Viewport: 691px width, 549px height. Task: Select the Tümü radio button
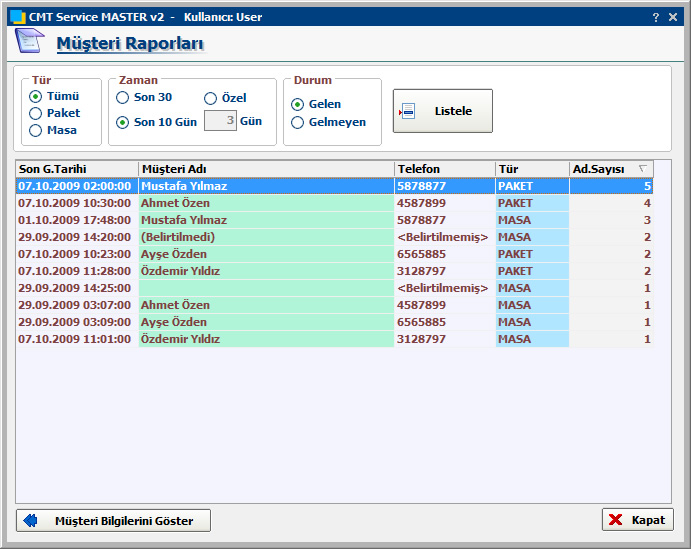point(36,96)
